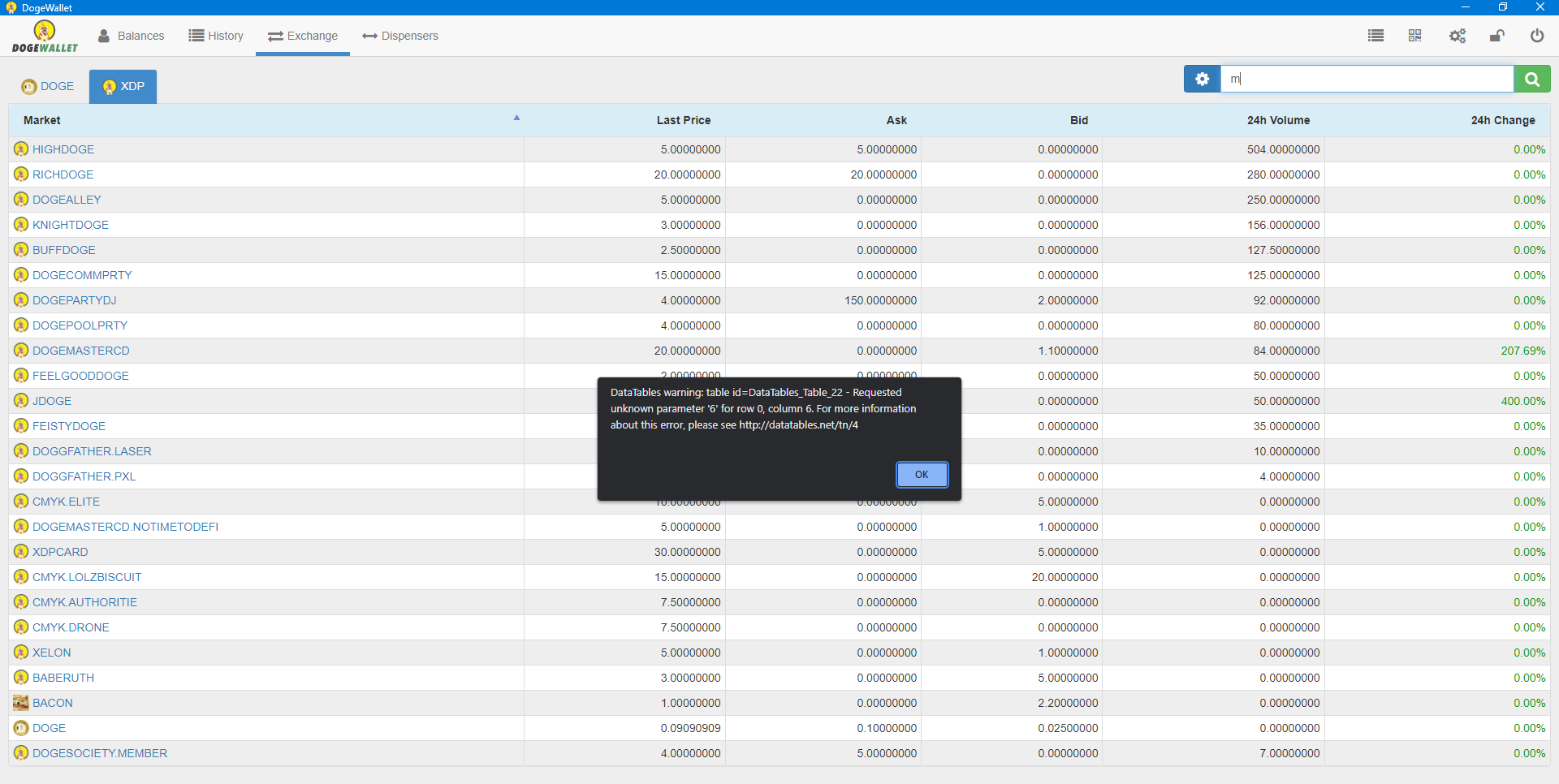Open the BUFFDOGE market link
The image size is (1559, 784).
coord(64,250)
